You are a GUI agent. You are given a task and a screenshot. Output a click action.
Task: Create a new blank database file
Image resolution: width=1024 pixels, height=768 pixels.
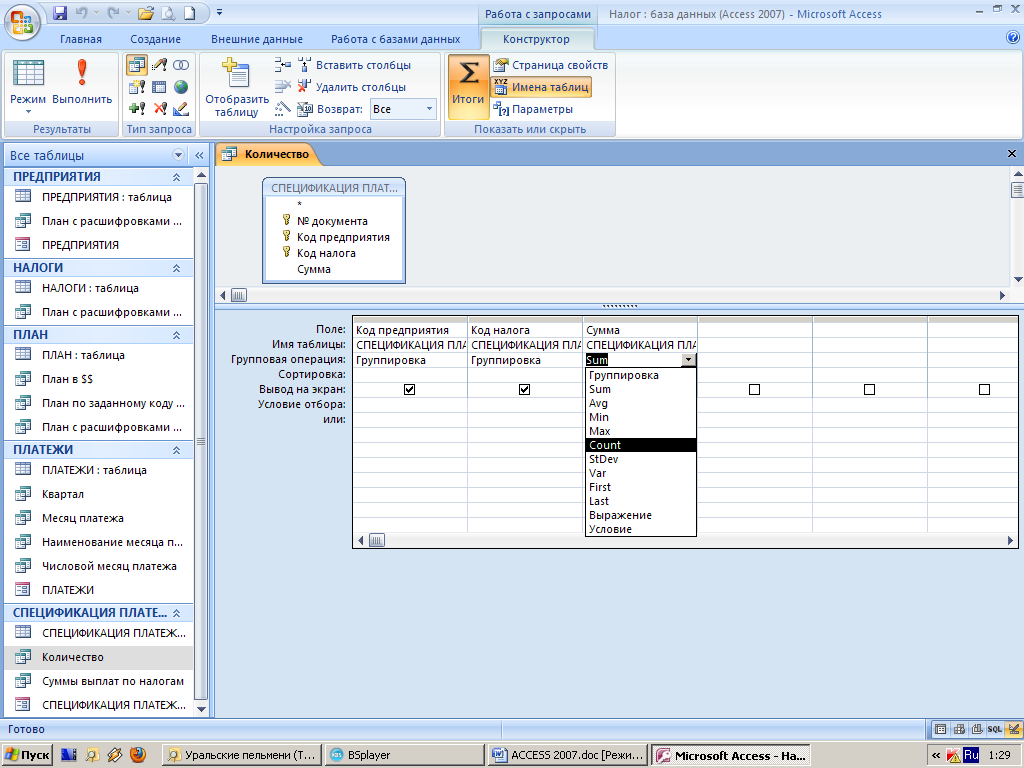pyautogui.click(x=189, y=12)
